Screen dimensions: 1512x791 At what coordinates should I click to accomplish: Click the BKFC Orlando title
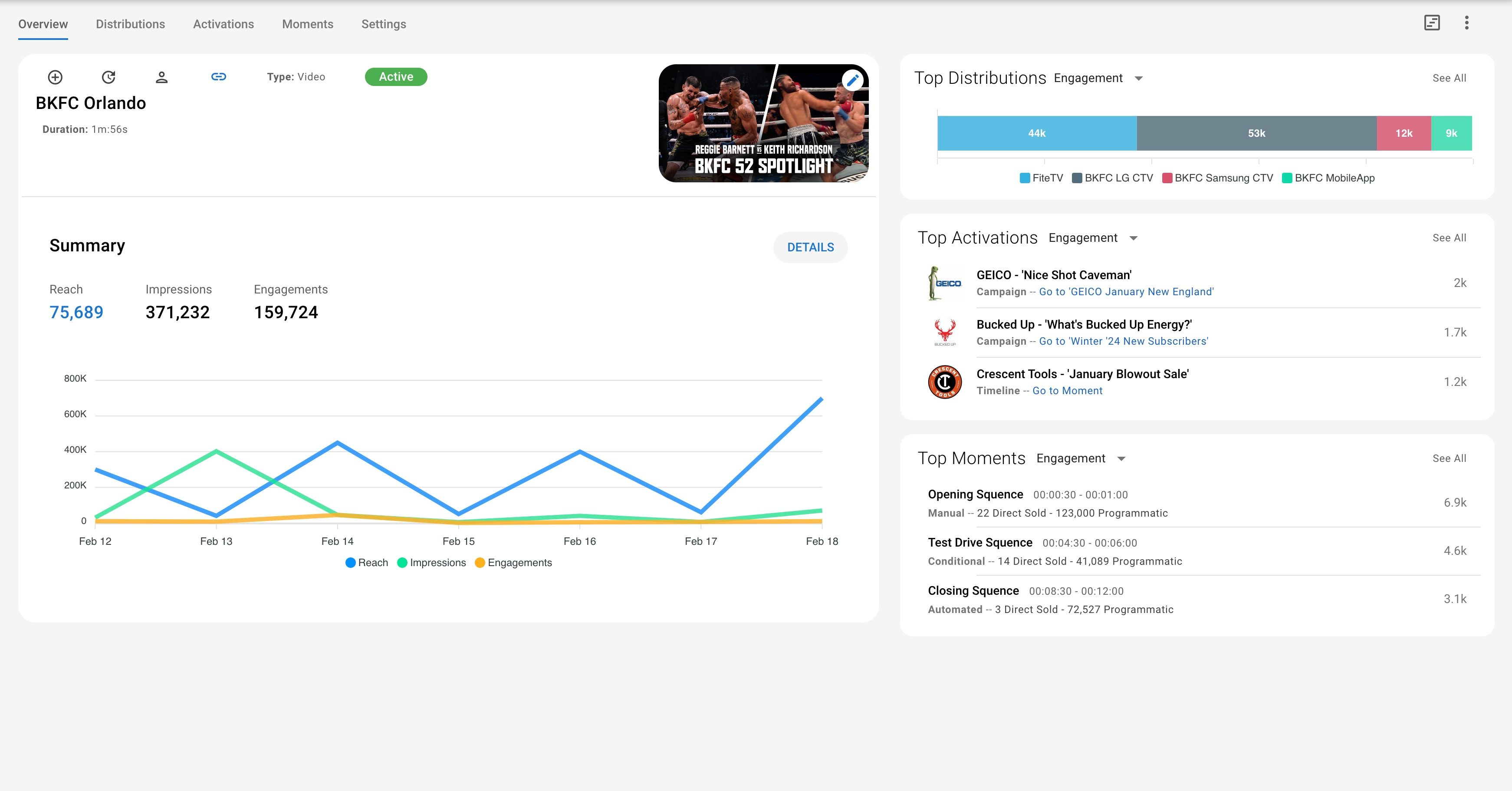[x=90, y=103]
